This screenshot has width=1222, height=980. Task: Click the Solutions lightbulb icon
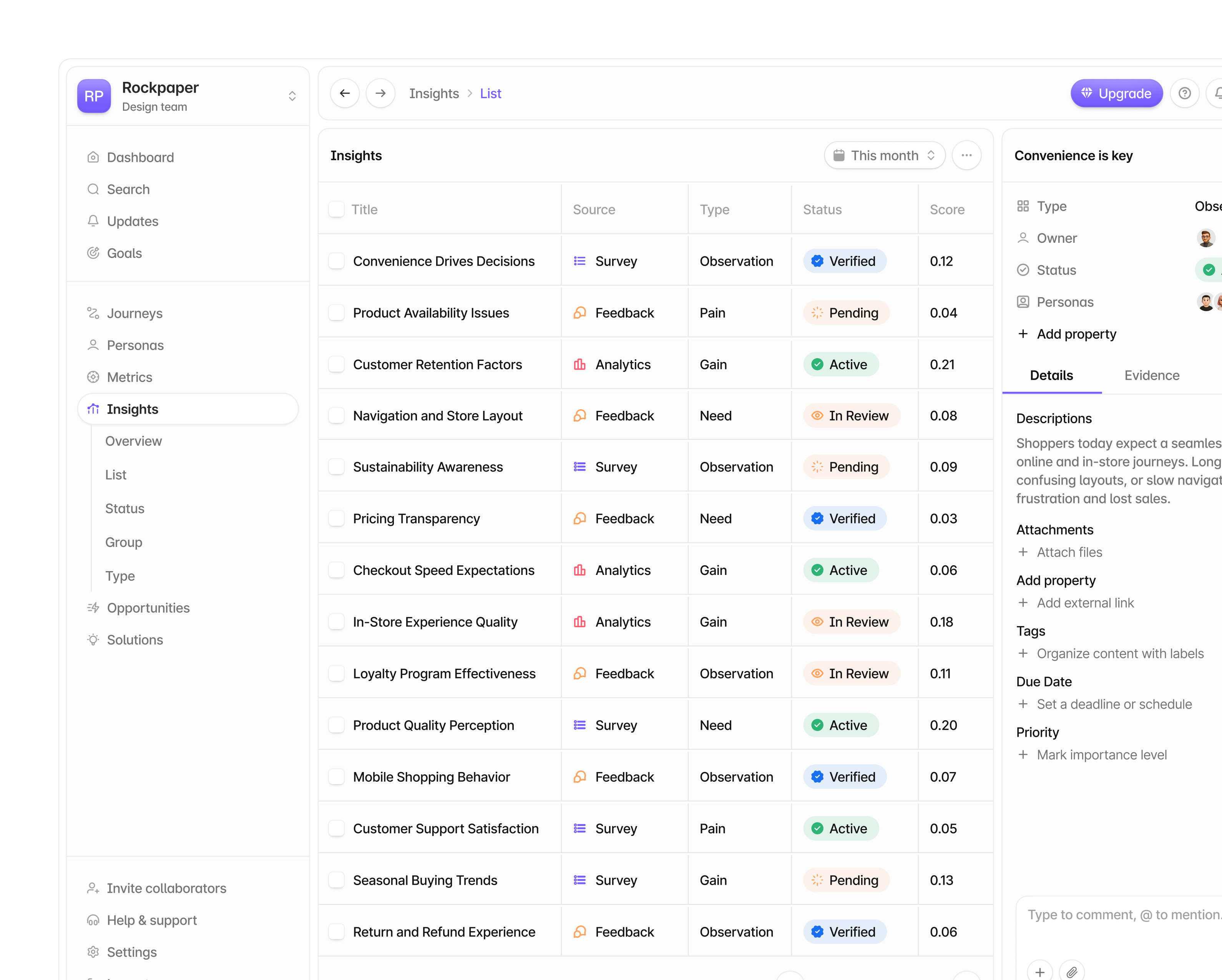[x=93, y=639]
